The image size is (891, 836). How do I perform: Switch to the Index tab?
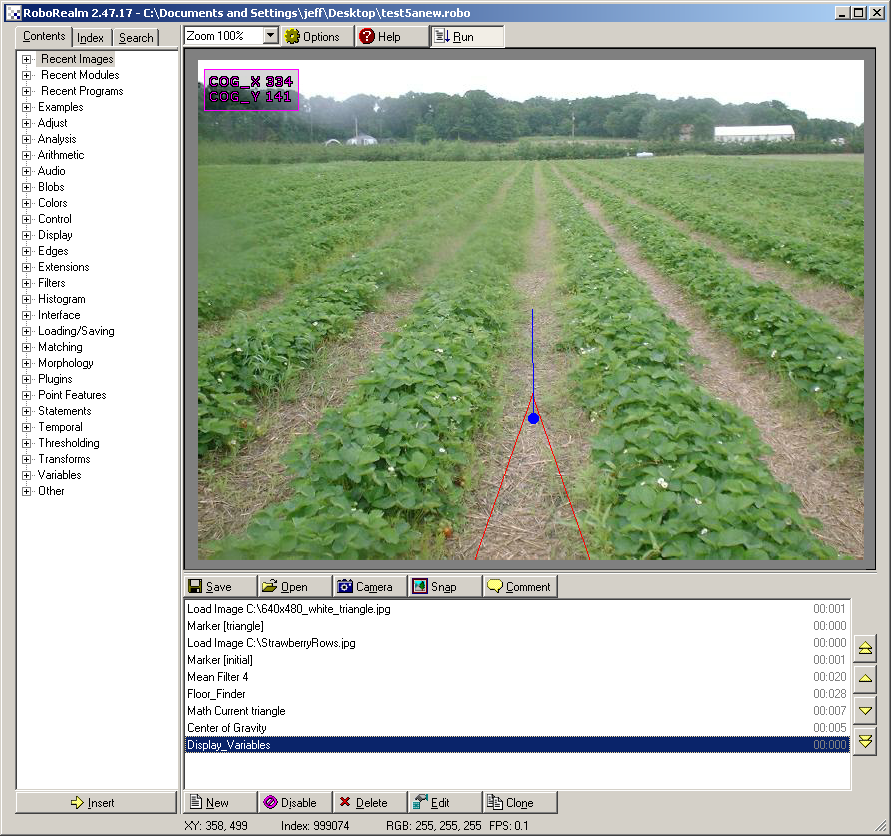91,37
